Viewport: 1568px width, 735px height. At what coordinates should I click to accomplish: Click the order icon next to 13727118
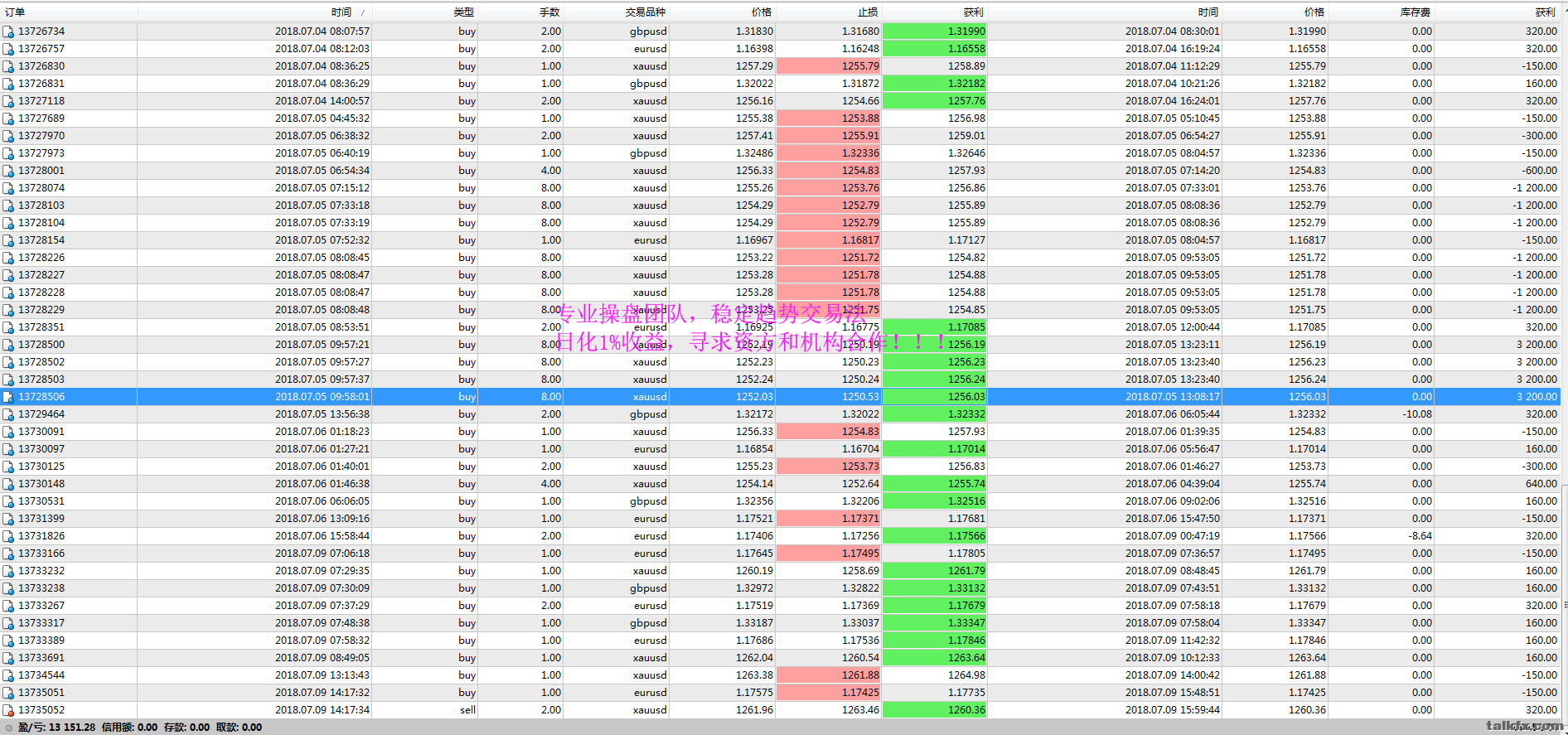click(8, 101)
